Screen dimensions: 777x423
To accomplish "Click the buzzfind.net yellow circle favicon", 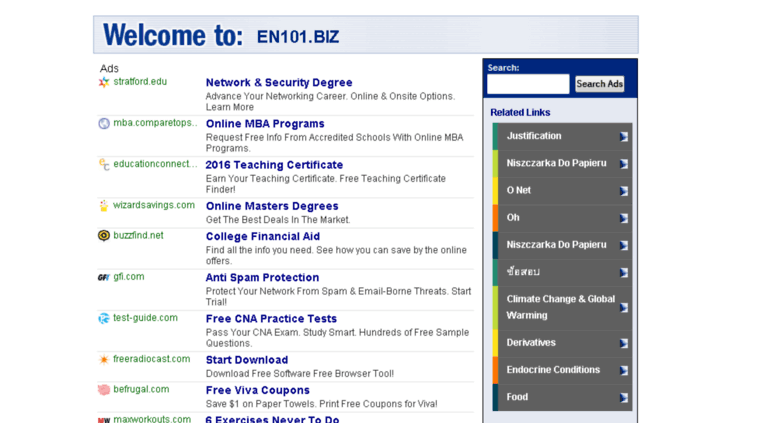I will point(104,236).
